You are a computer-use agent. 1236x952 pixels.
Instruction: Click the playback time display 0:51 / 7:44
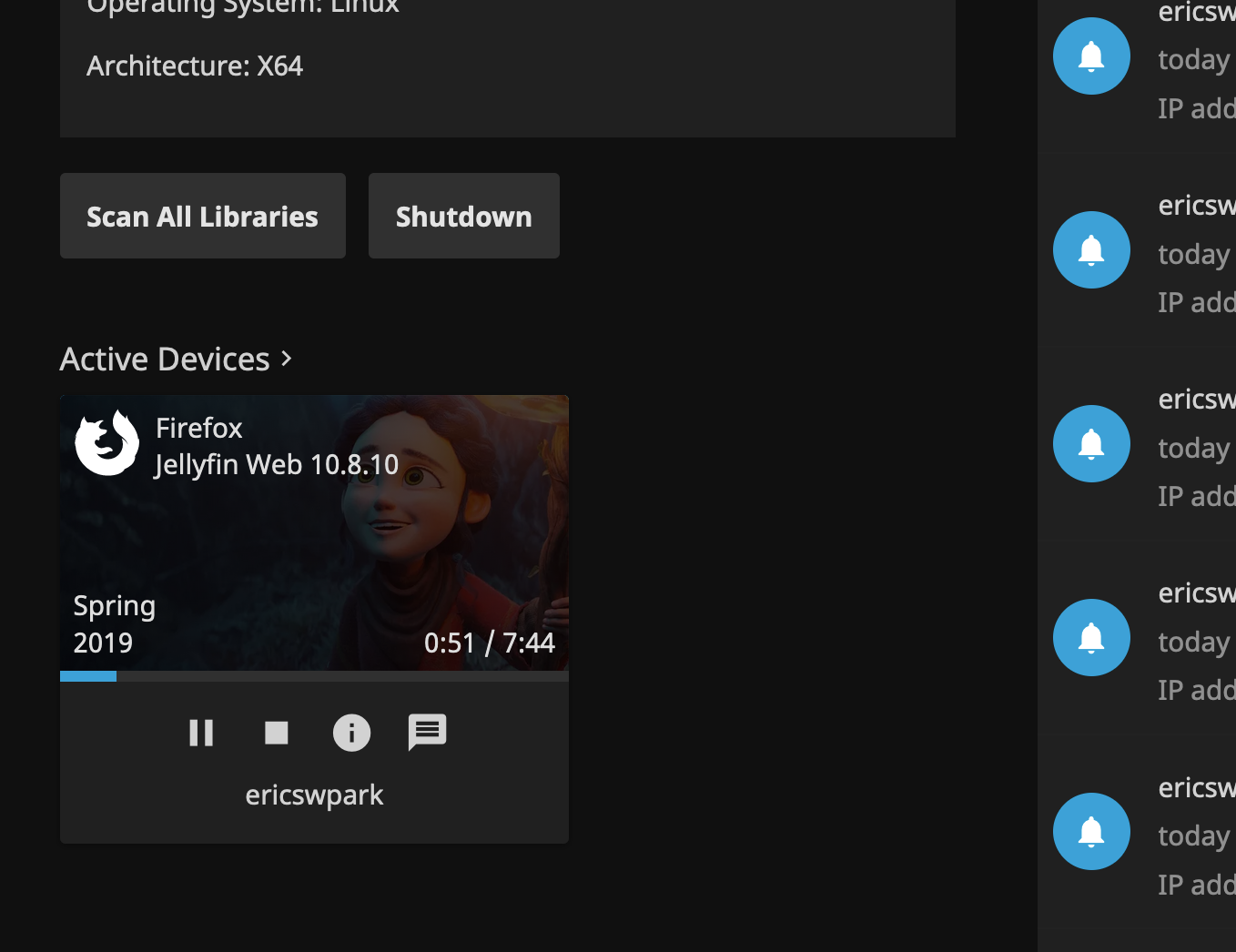point(490,642)
